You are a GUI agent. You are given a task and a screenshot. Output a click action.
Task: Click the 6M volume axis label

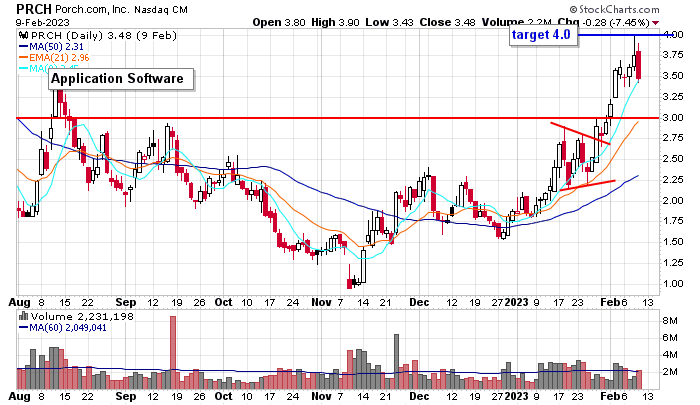click(x=670, y=338)
